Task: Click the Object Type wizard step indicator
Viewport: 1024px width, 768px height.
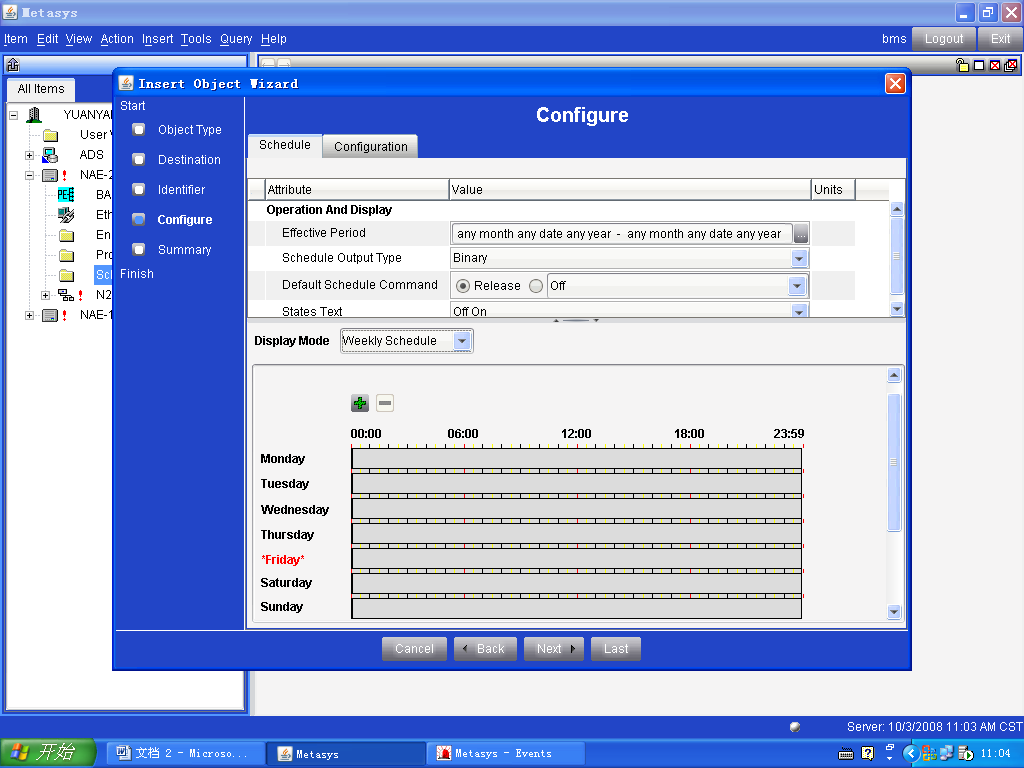Action: 139,130
